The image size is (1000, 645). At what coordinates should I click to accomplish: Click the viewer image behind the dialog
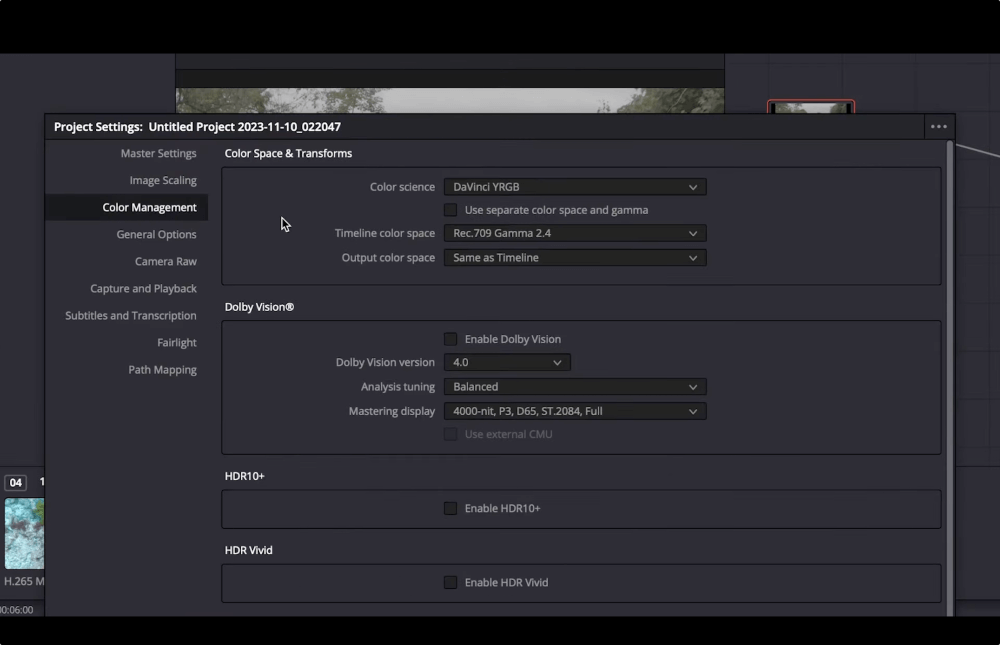pos(450,100)
